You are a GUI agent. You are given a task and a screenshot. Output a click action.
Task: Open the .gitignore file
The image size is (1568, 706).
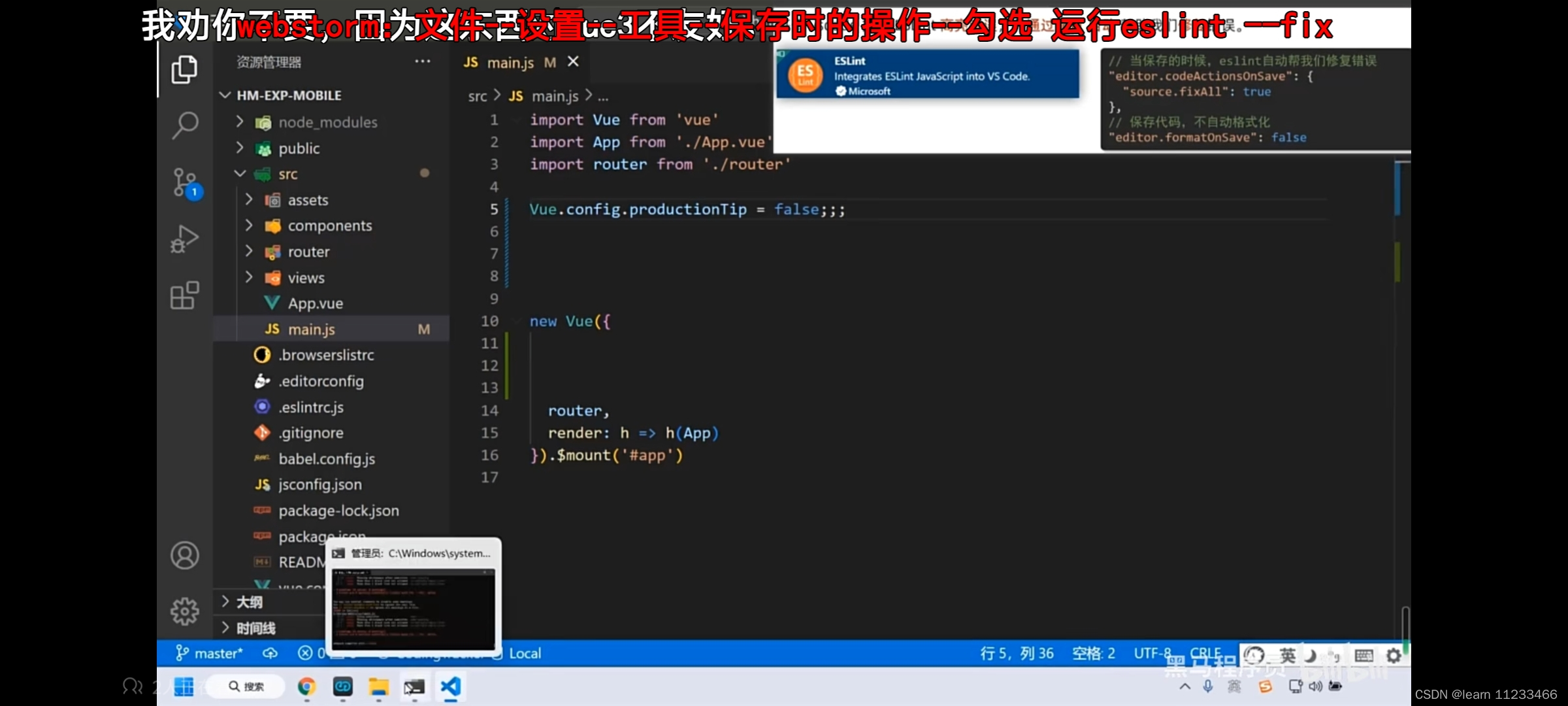[311, 433]
